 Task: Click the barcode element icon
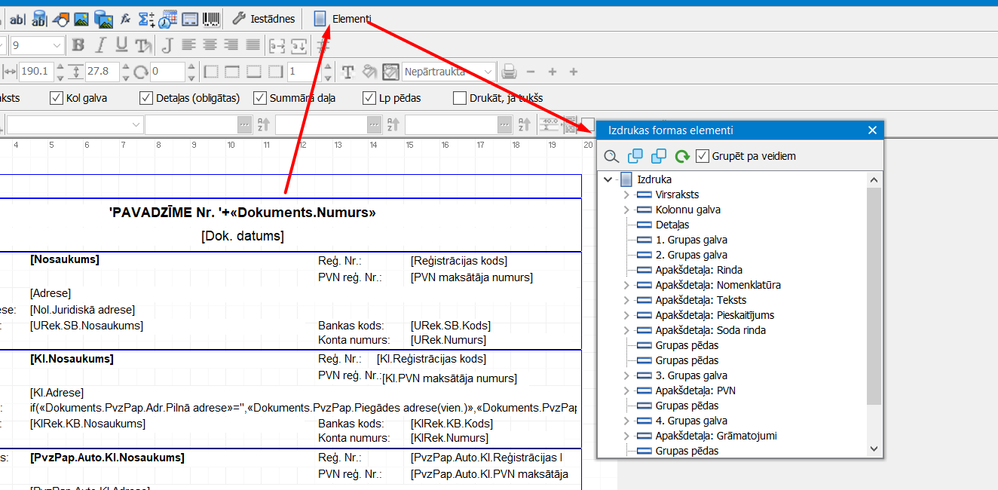click(212, 18)
